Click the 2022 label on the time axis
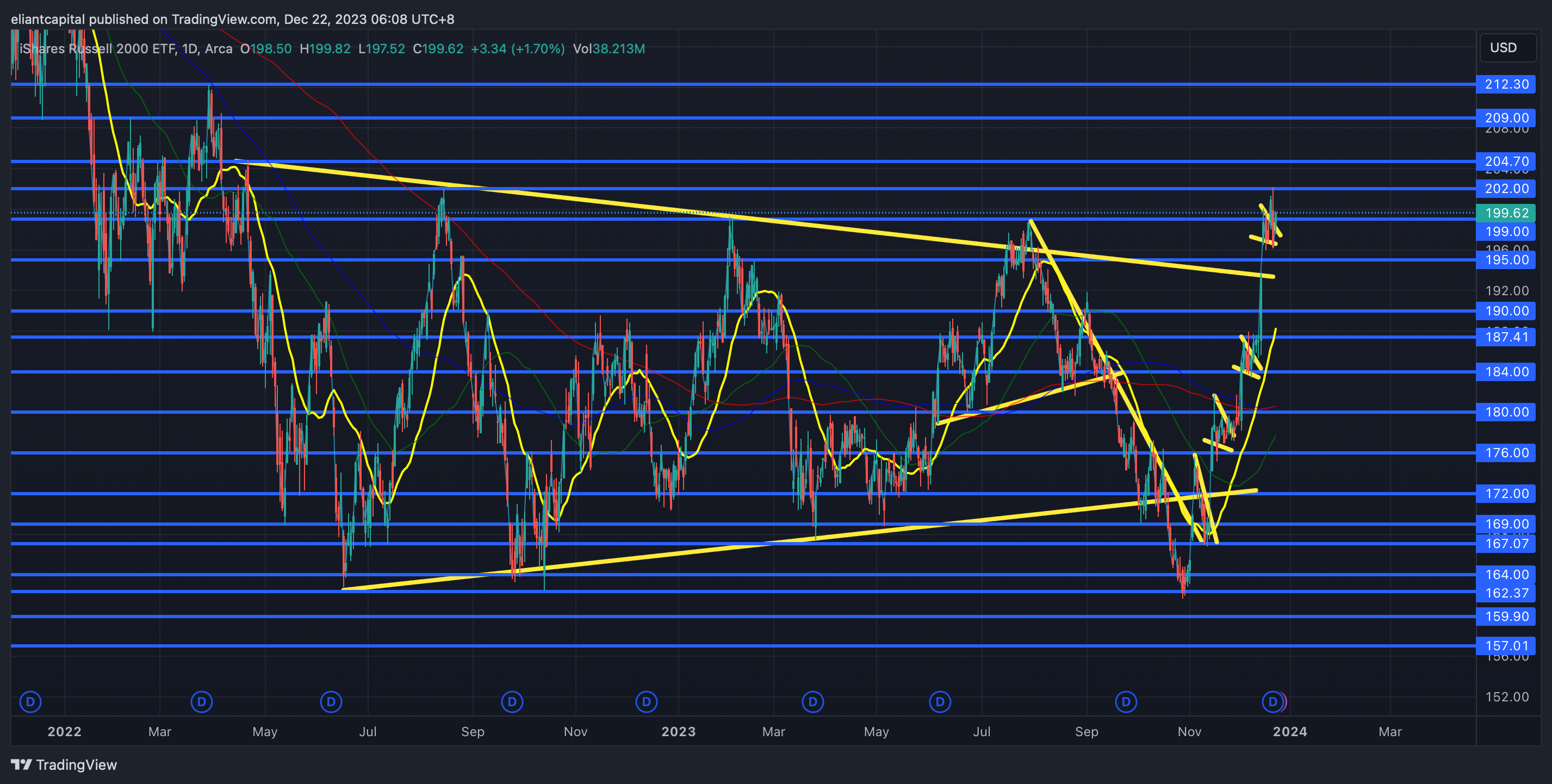This screenshot has height=784, width=1552. (65, 732)
